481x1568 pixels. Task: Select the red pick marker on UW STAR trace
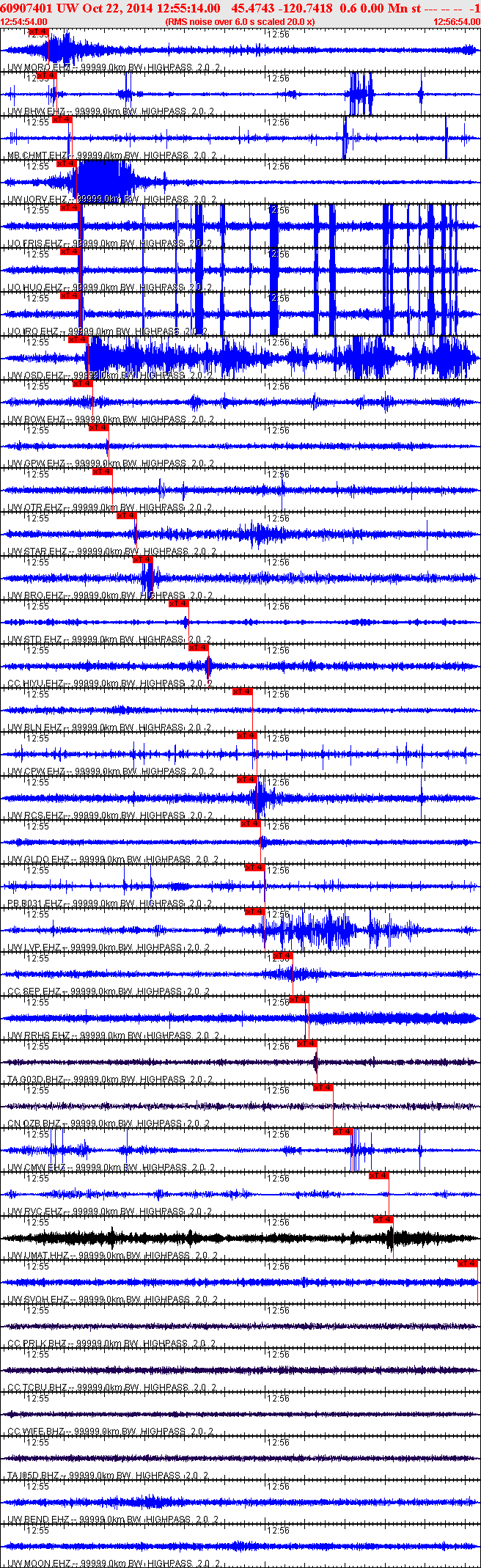[x=127, y=516]
